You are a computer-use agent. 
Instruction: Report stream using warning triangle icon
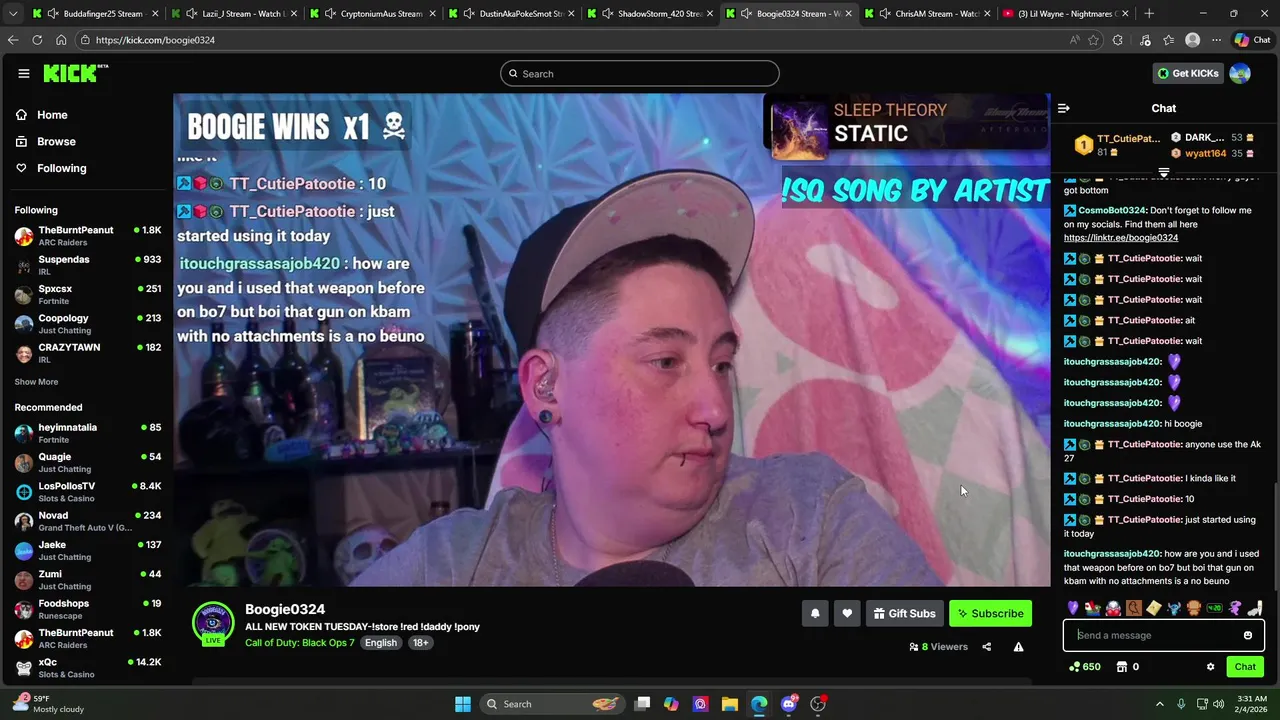[1018, 647]
